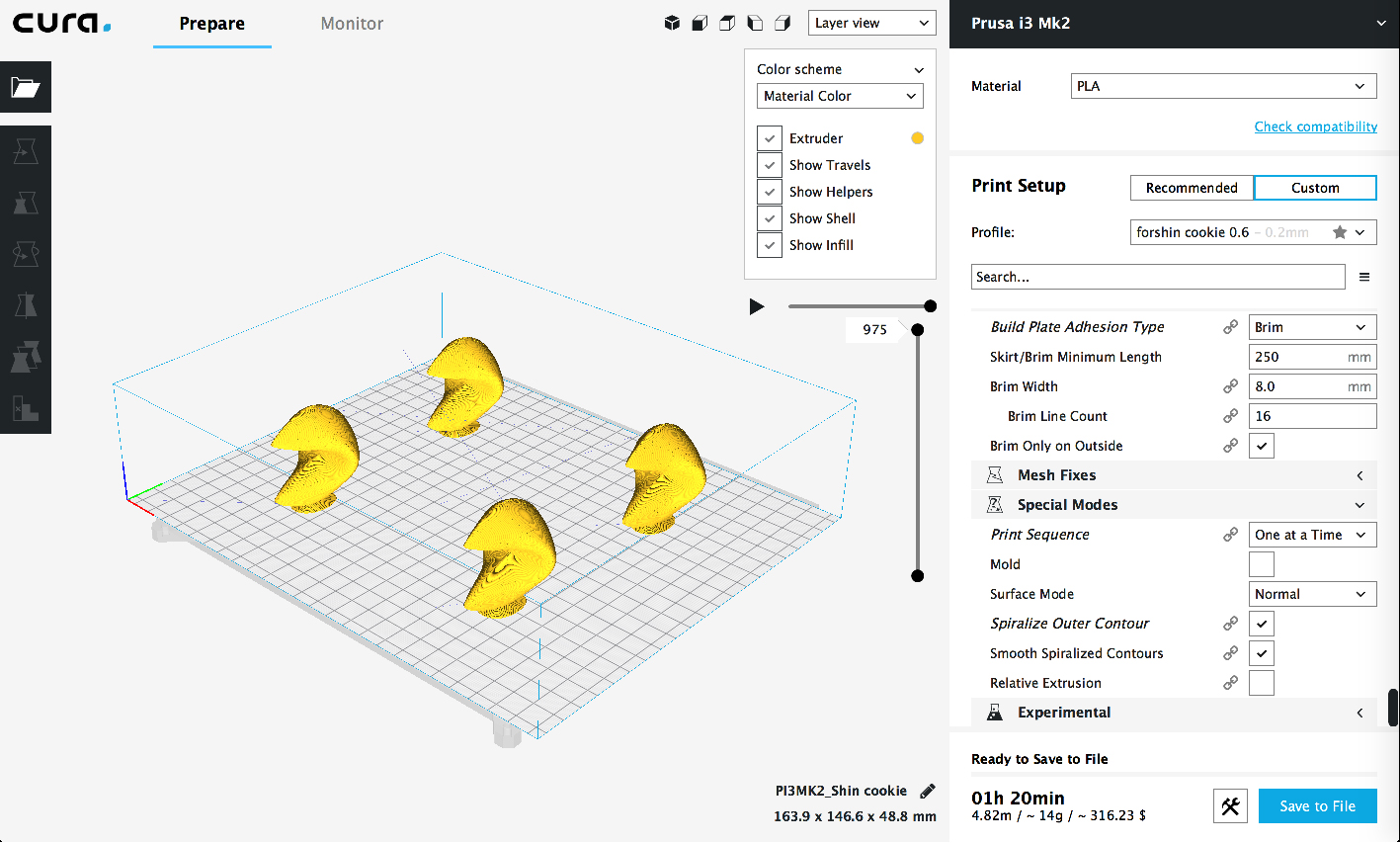Collapse the Color scheme panel chevron

[x=919, y=70]
